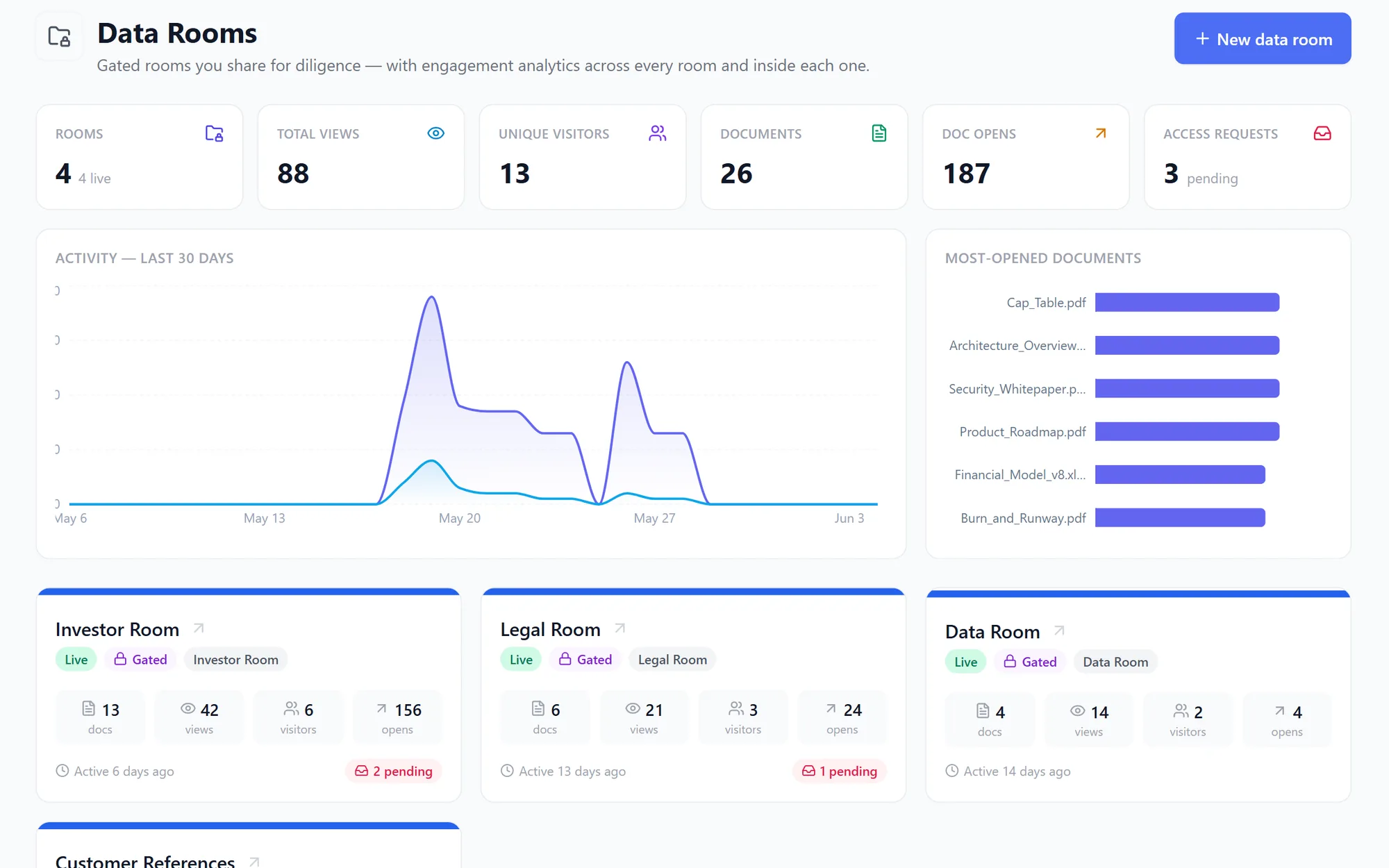Click the Active 14 days ago text

1017,771
